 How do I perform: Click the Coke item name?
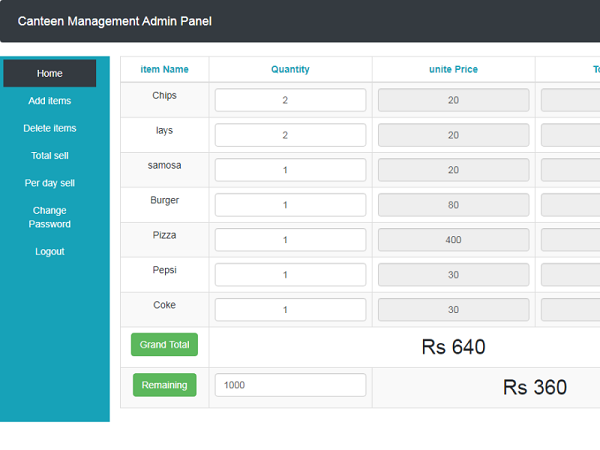165,305
